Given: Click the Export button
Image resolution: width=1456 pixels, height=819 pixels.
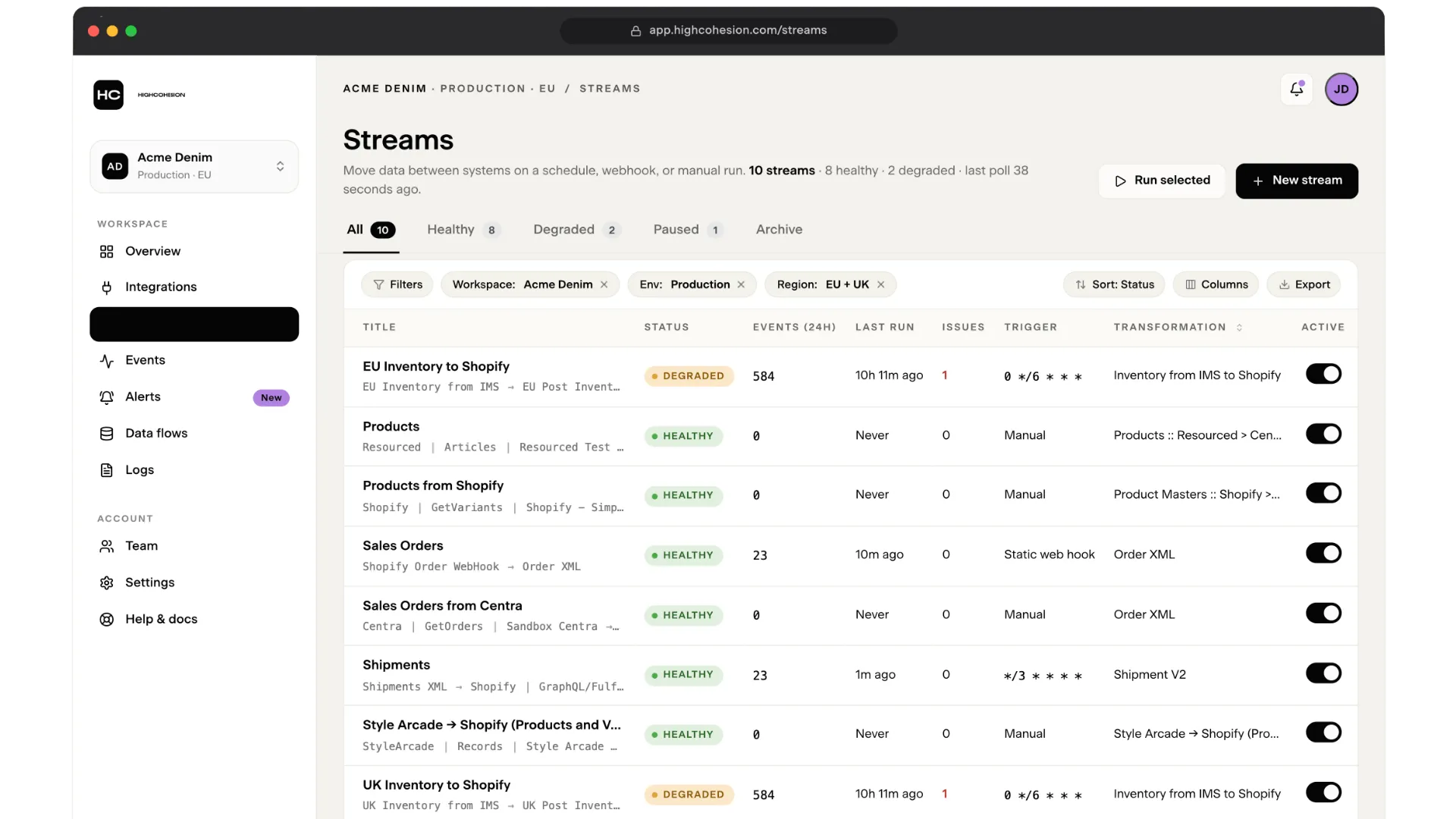Looking at the screenshot, I should pyautogui.click(x=1304, y=285).
